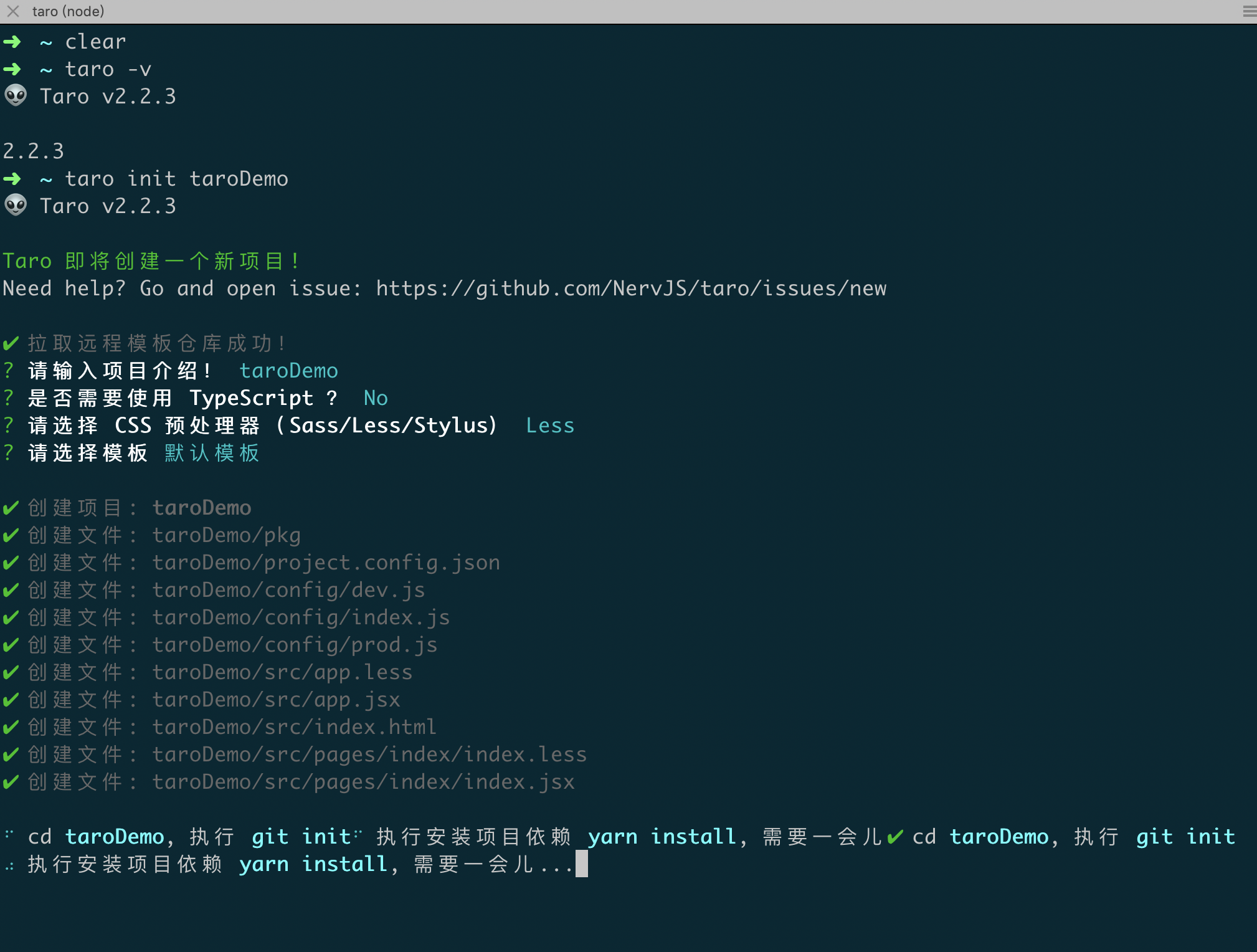Screen dimensions: 1257x952
Task: Click checkmark beside 创建项目: taroDemo
Action: coord(11,508)
